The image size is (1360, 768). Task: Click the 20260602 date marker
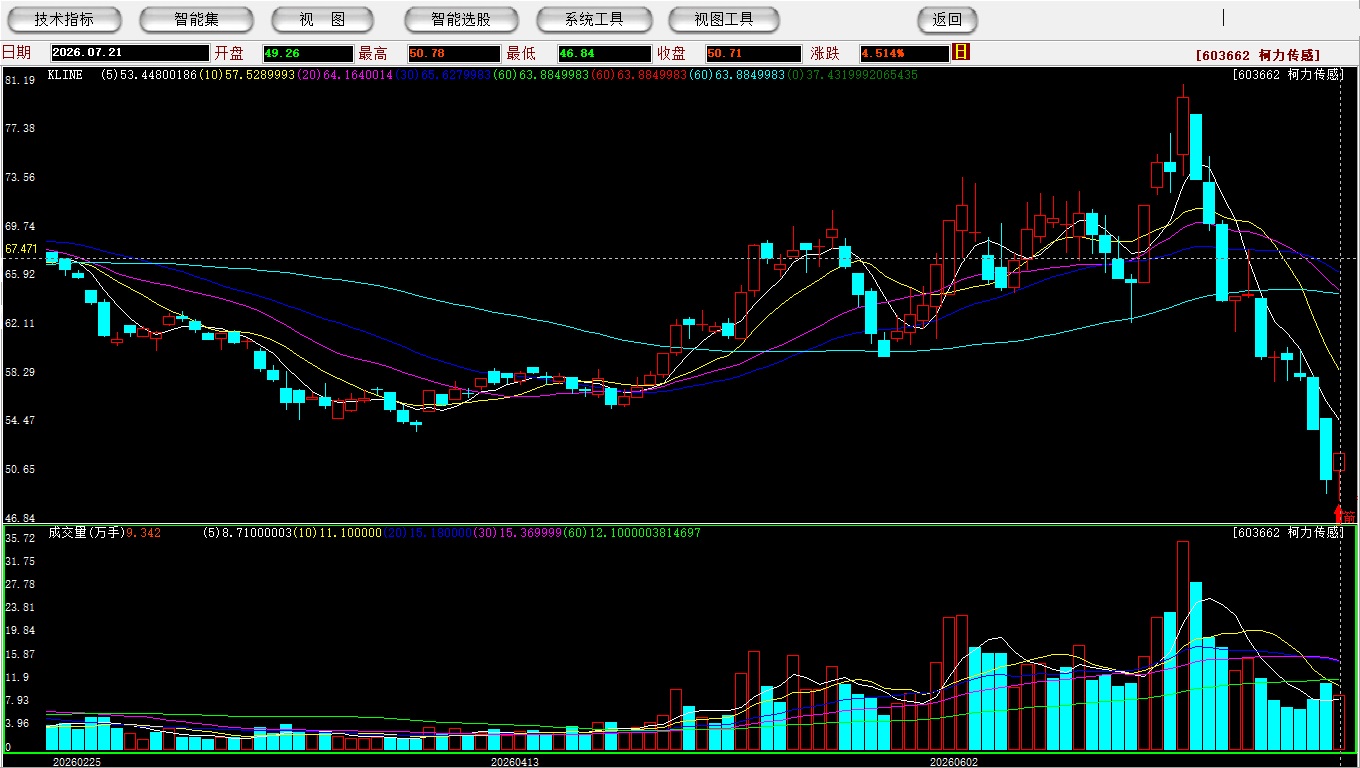(x=954, y=762)
